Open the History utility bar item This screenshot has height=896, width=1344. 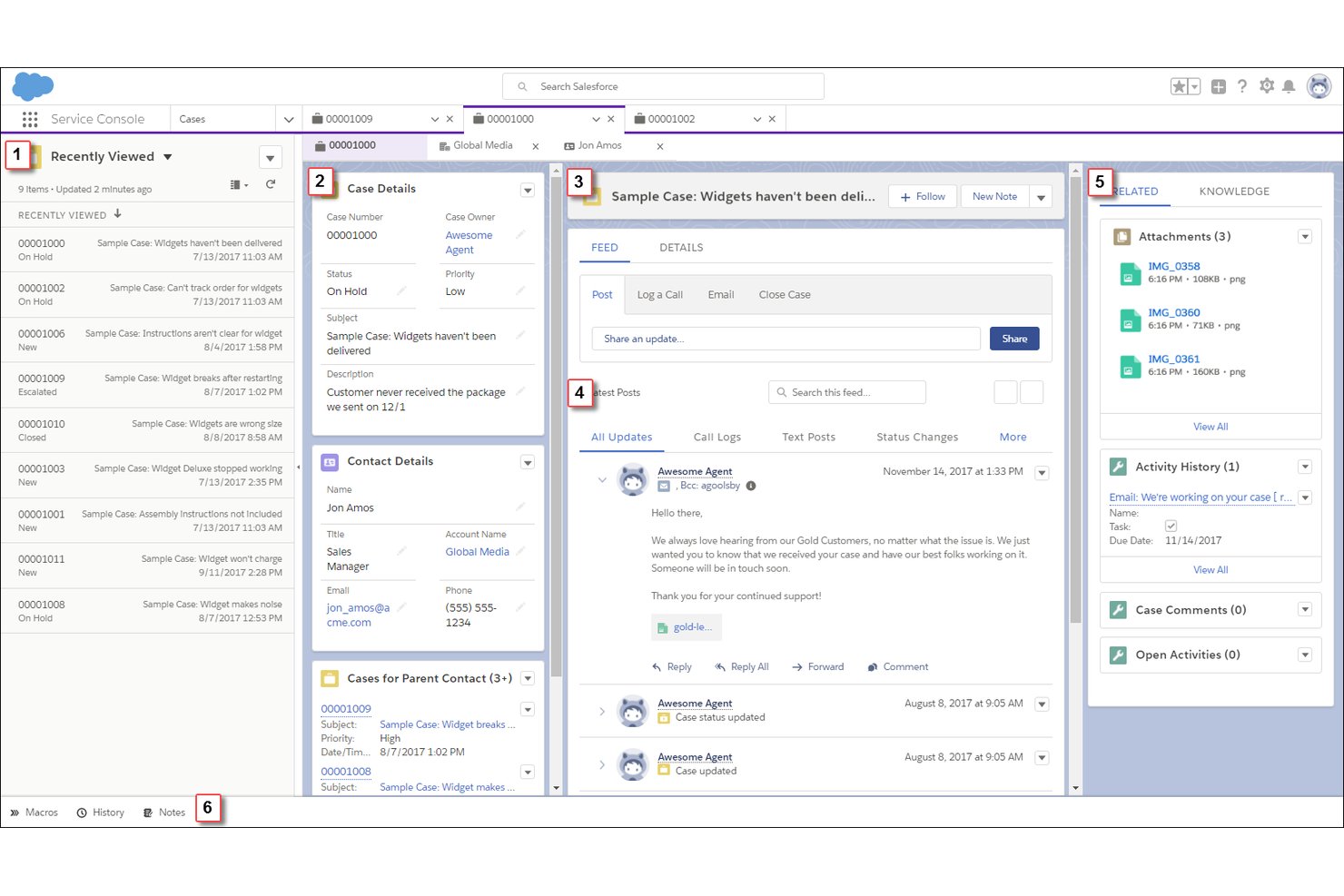(101, 812)
